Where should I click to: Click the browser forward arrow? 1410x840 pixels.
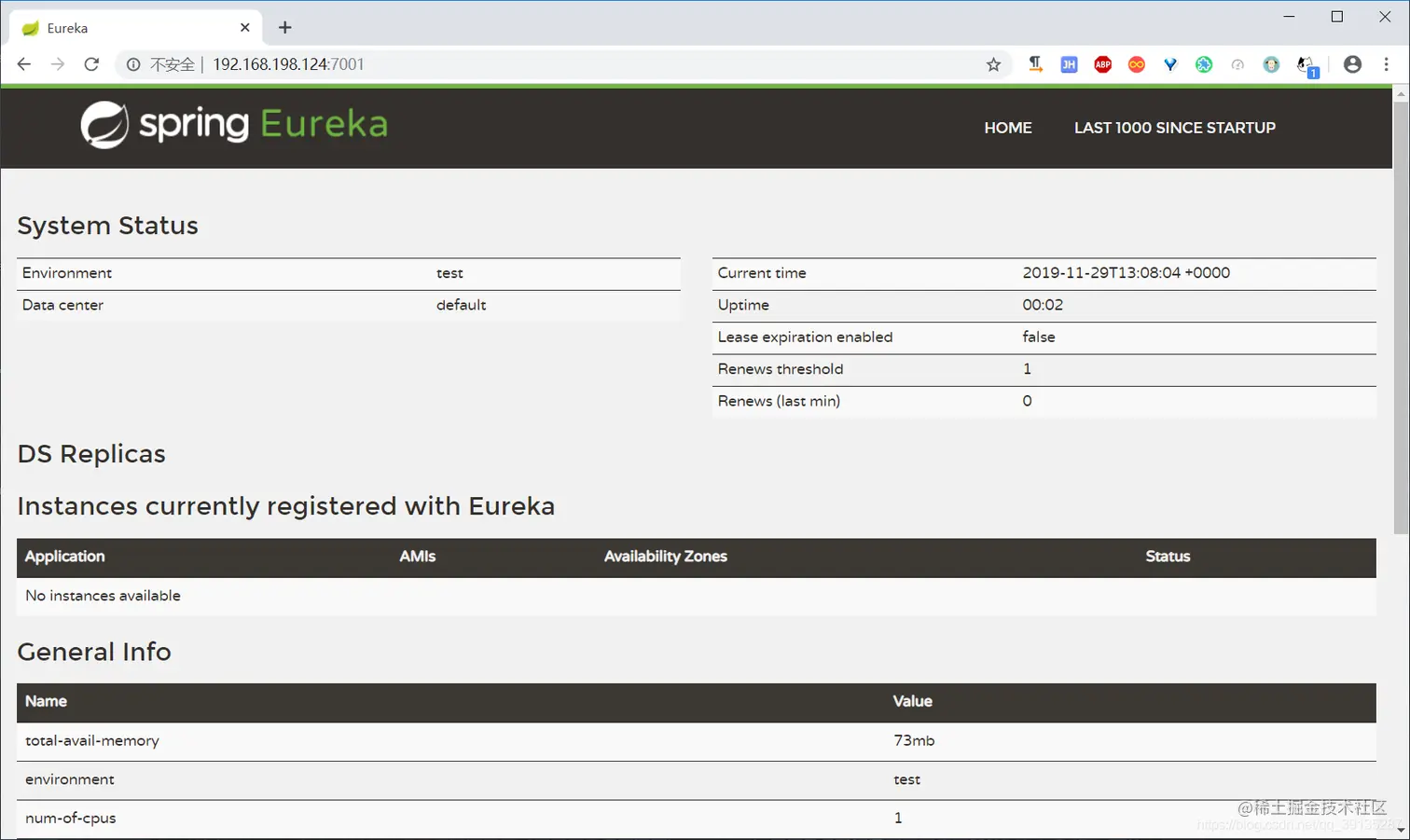coord(58,64)
